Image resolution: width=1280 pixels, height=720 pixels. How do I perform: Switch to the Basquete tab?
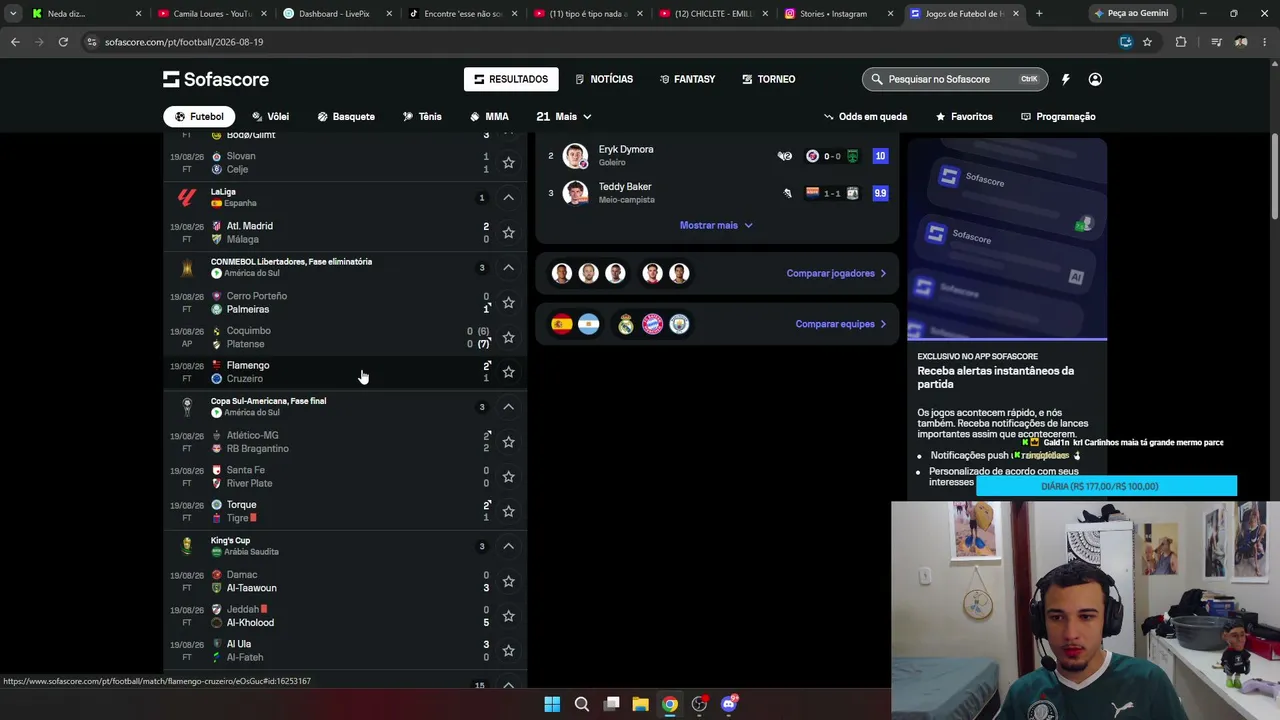[346, 117]
